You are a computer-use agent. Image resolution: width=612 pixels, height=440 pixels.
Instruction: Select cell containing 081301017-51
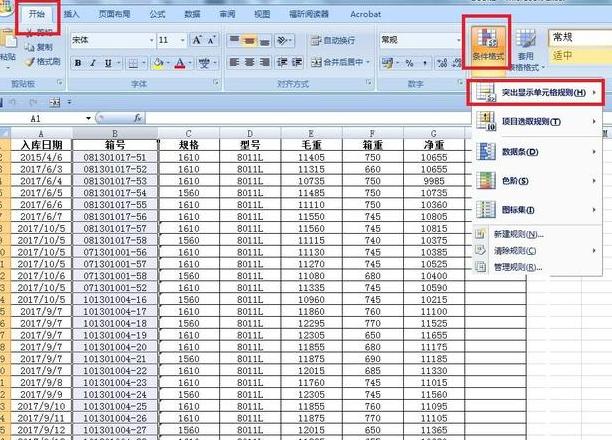(x=115, y=157)
